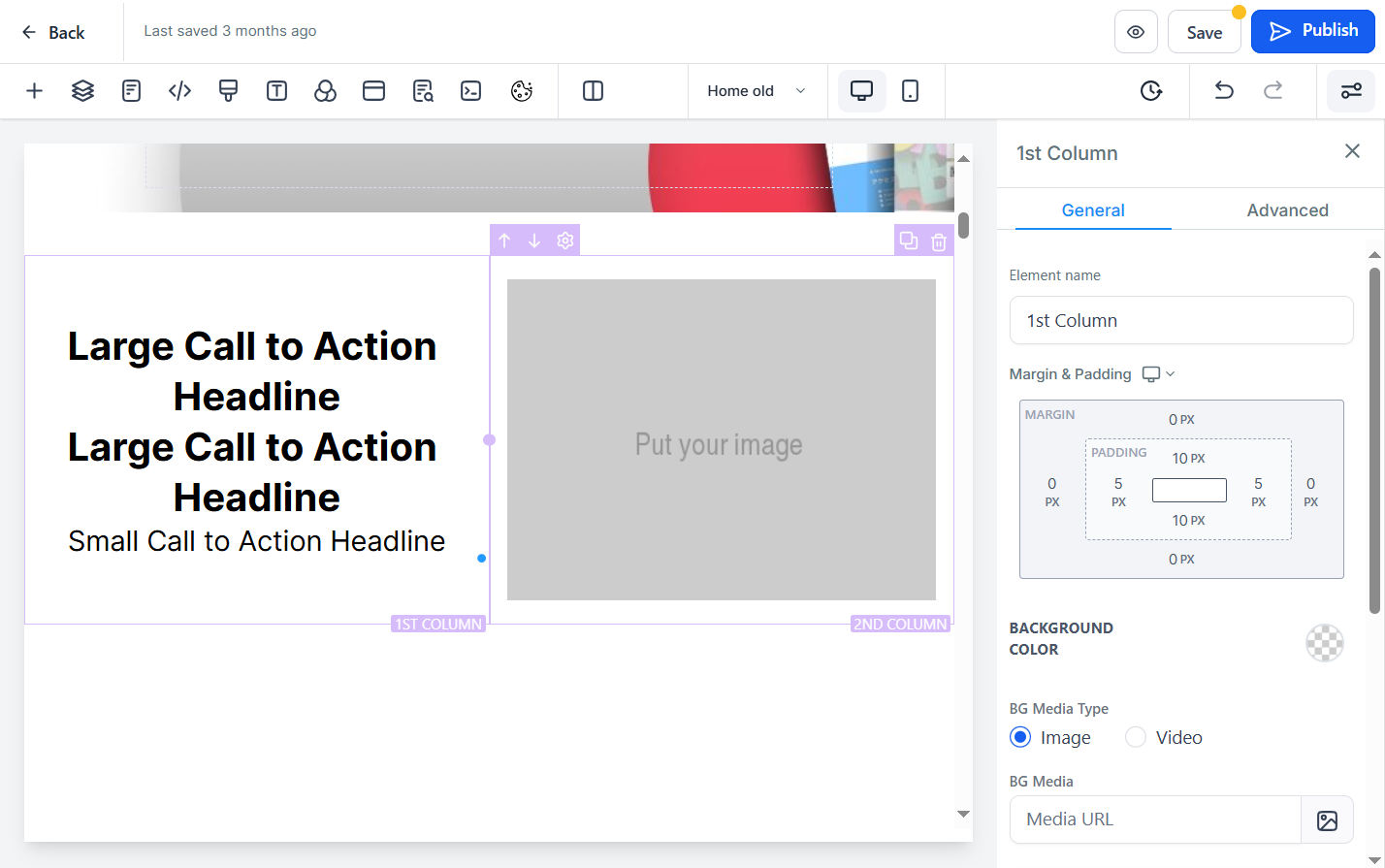Move the column up with arrow icon
1385x868 pixels.
(x=504, y=241)
